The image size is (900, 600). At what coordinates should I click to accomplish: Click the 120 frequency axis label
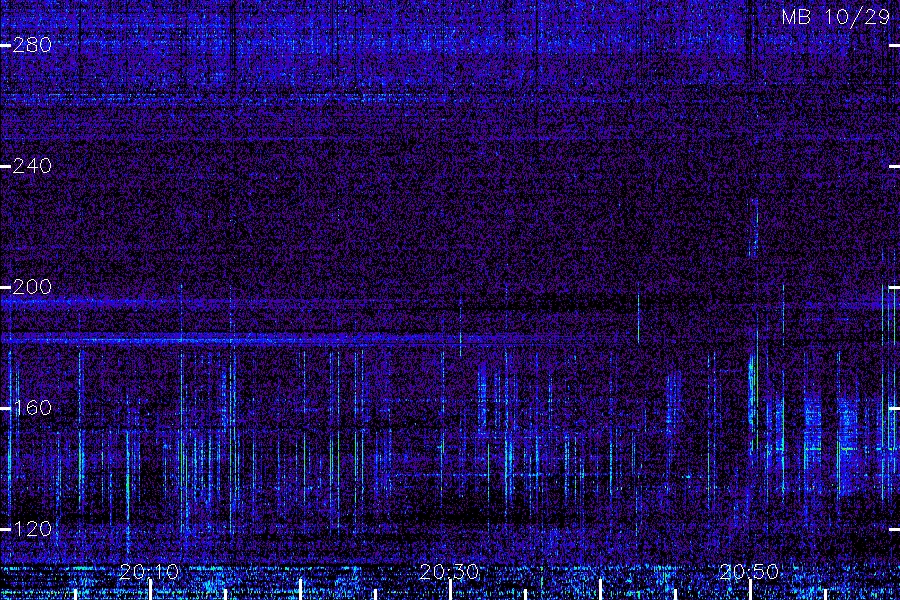(32, 528)
